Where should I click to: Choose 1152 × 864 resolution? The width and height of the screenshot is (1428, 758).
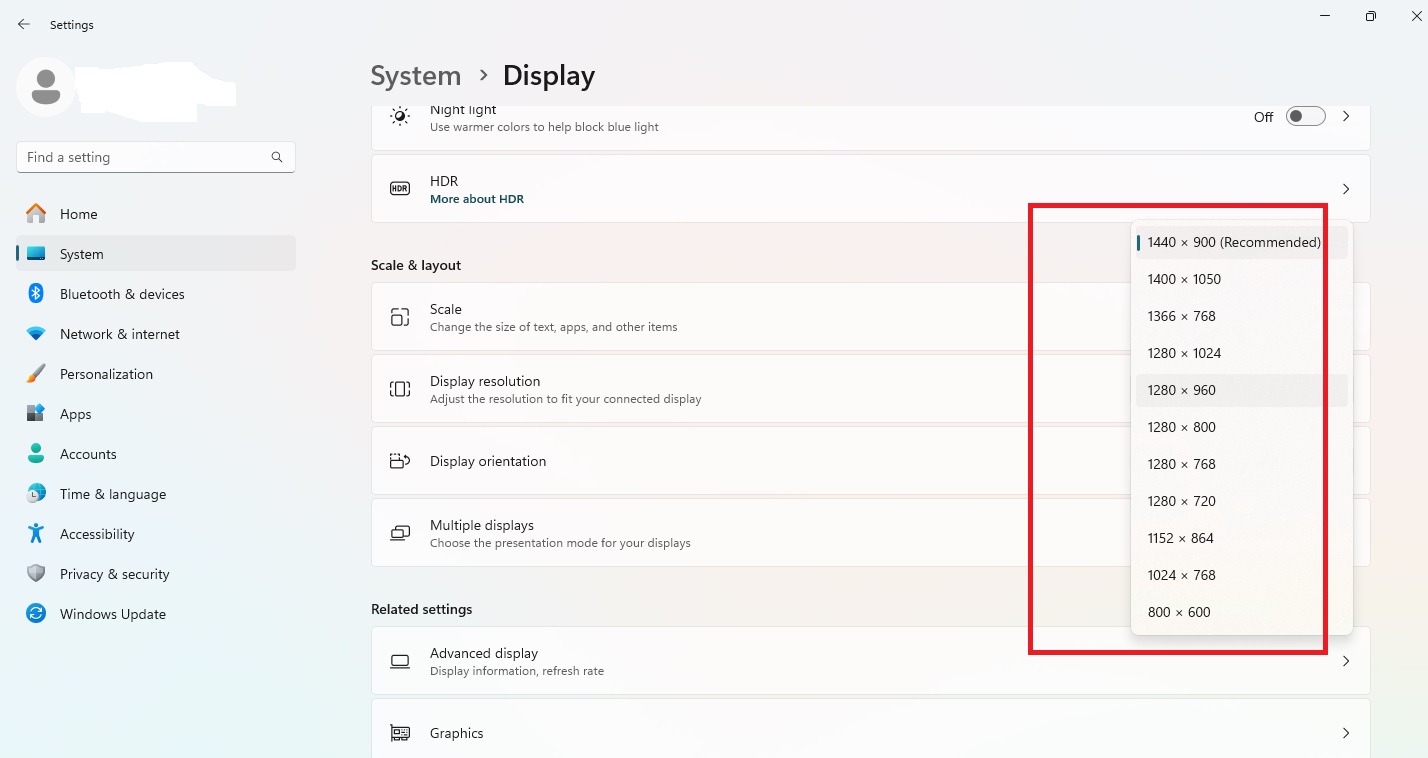pos(1242,538)
